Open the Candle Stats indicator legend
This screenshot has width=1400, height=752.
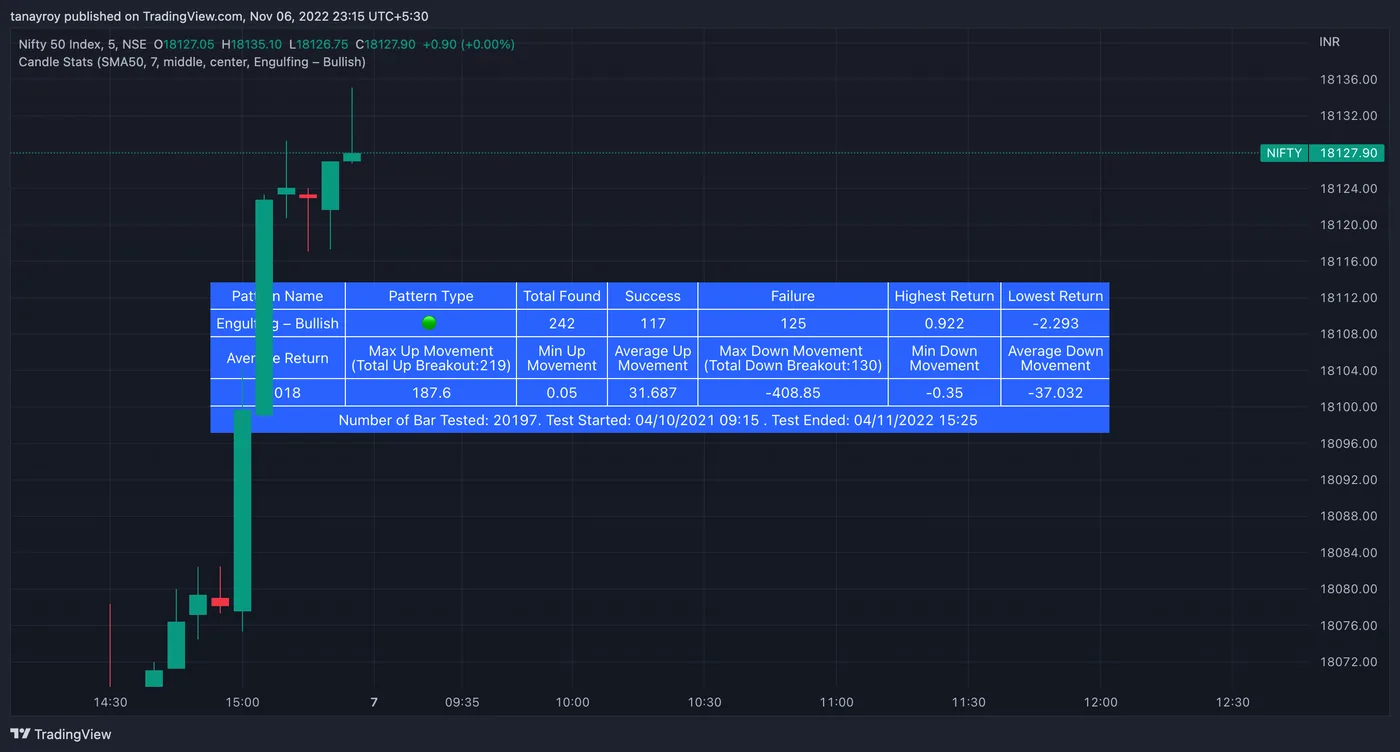pos(192,62)
